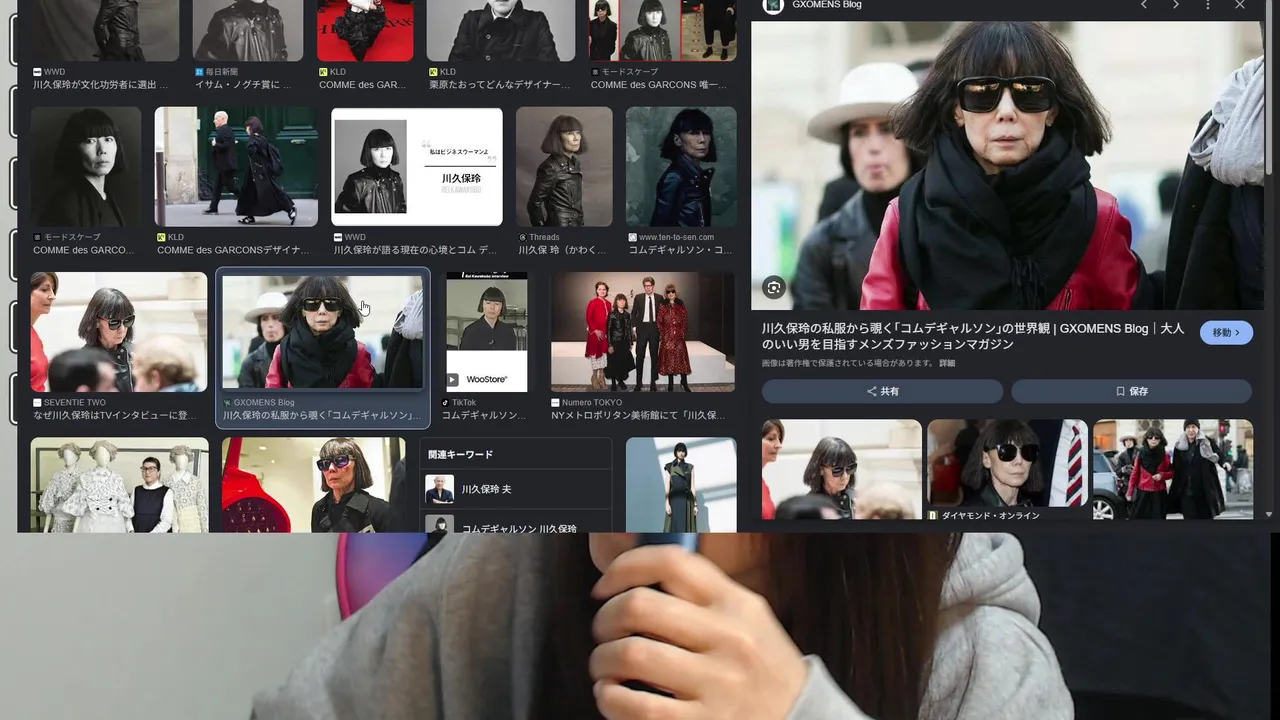Click the preview panel vertical scrollbar
The width and height of the screenshot is (1280, 720).
point(1269,90)
